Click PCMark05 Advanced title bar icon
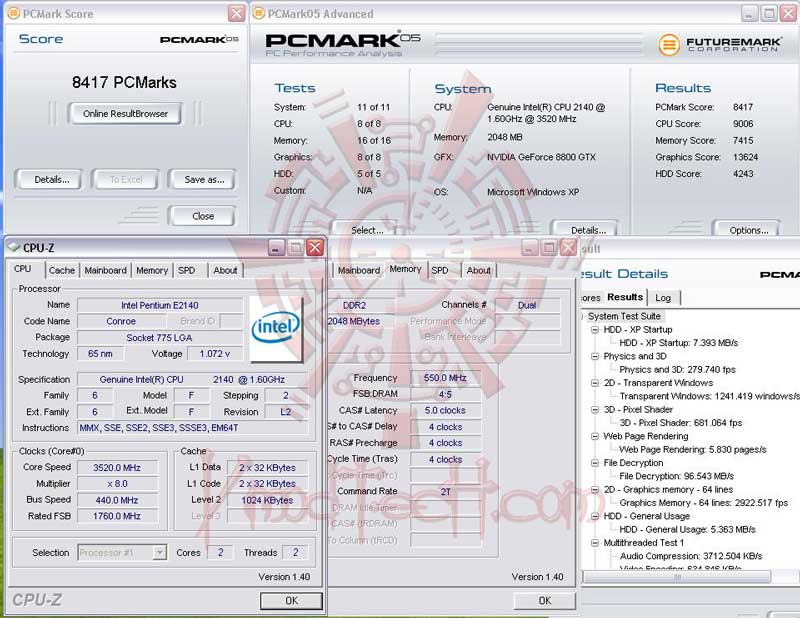Image resolution: width=800 pixels, height=618 pixels. tap(259, 13)
